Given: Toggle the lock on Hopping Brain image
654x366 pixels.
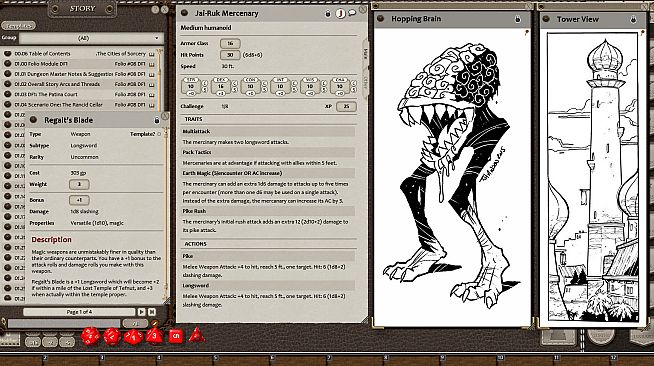Looking at the screenshot, I should click(x=518, y=19).
